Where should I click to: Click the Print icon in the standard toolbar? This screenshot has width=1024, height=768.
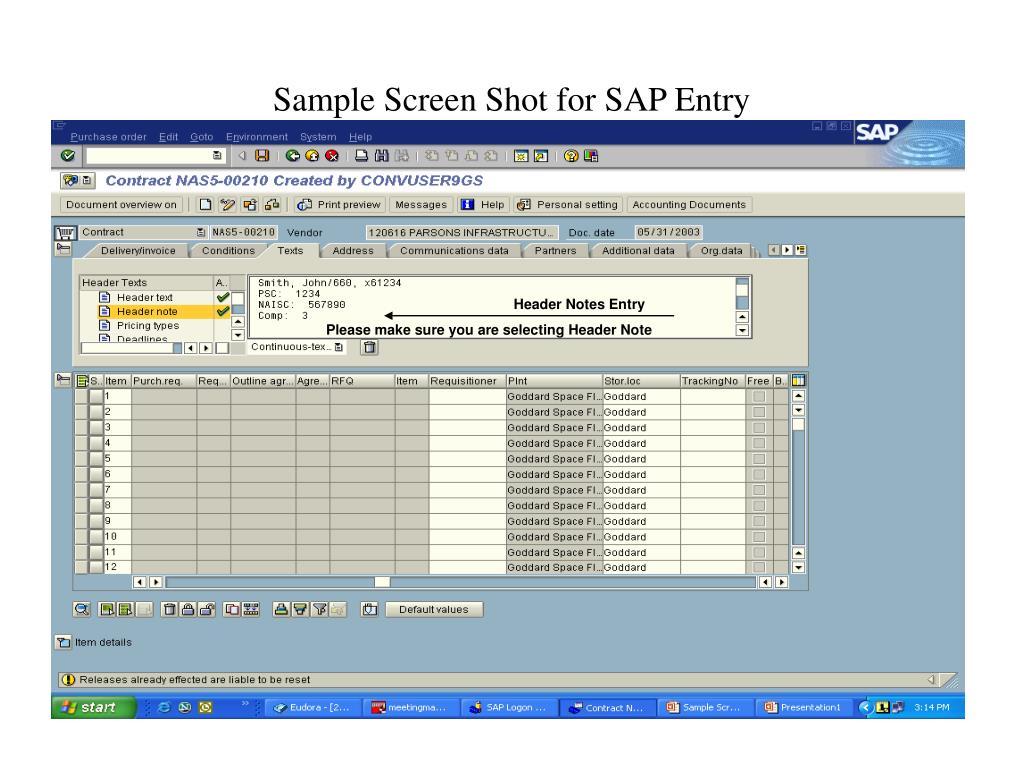[x=361, y=155]
